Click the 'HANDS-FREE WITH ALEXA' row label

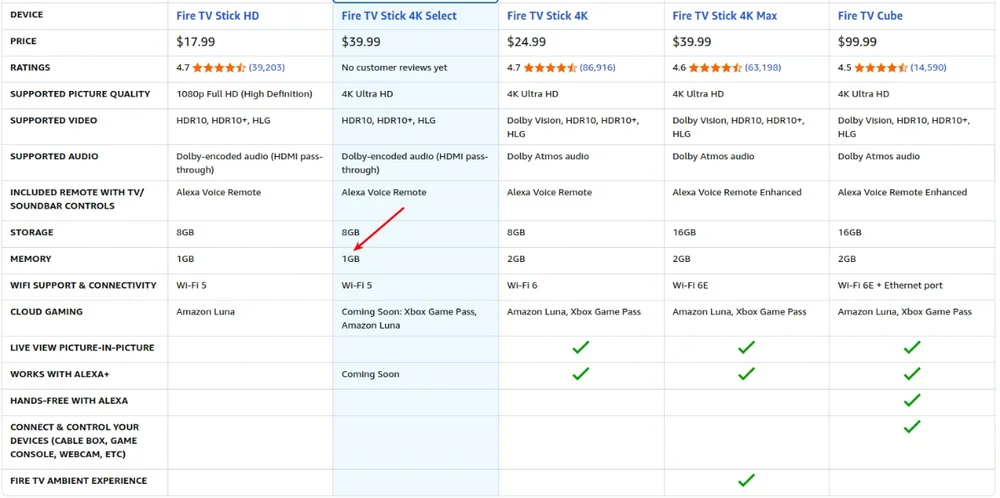pyautogui.click(x=69, y=400)
